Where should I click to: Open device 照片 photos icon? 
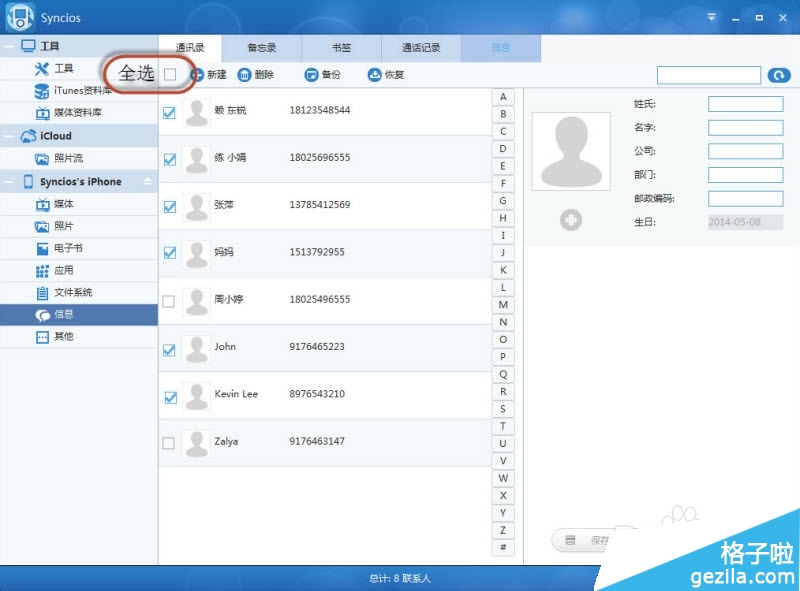pos(41,226)
